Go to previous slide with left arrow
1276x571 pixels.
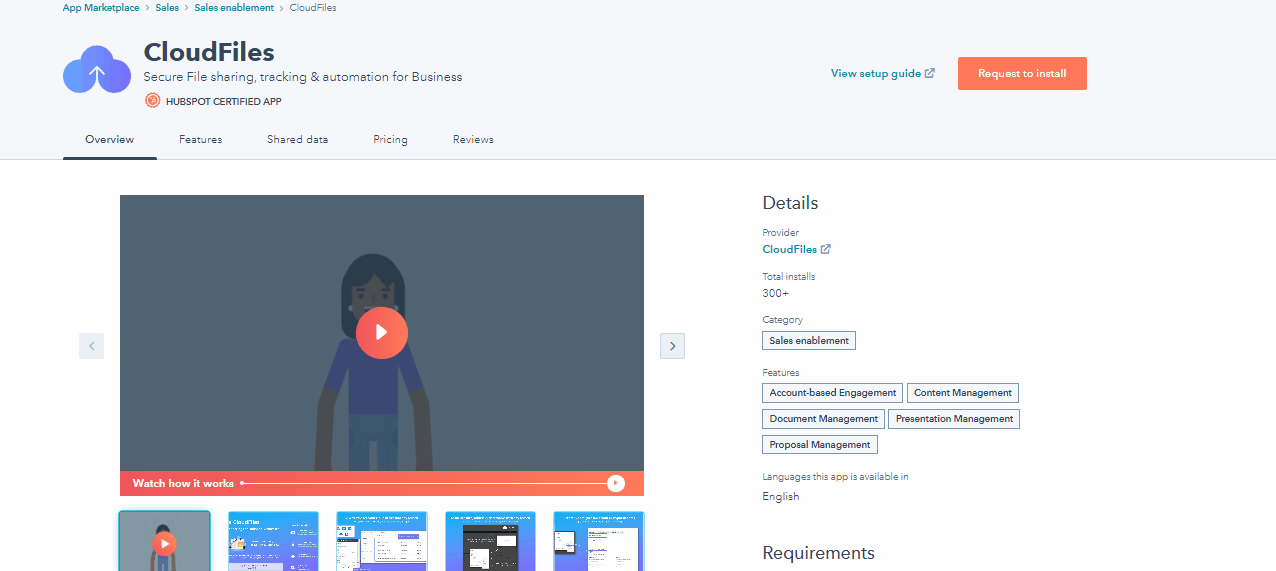(x=92, y=346)
